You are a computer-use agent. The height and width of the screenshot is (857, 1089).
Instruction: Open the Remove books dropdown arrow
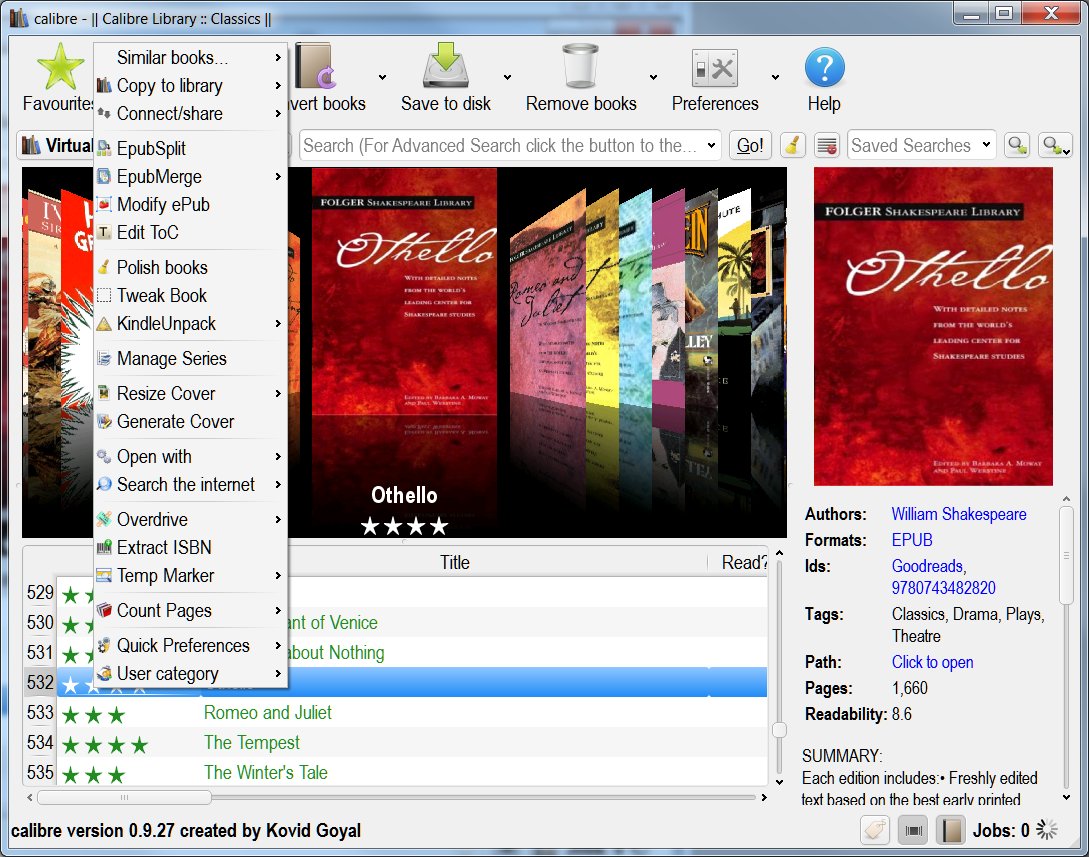653,77
